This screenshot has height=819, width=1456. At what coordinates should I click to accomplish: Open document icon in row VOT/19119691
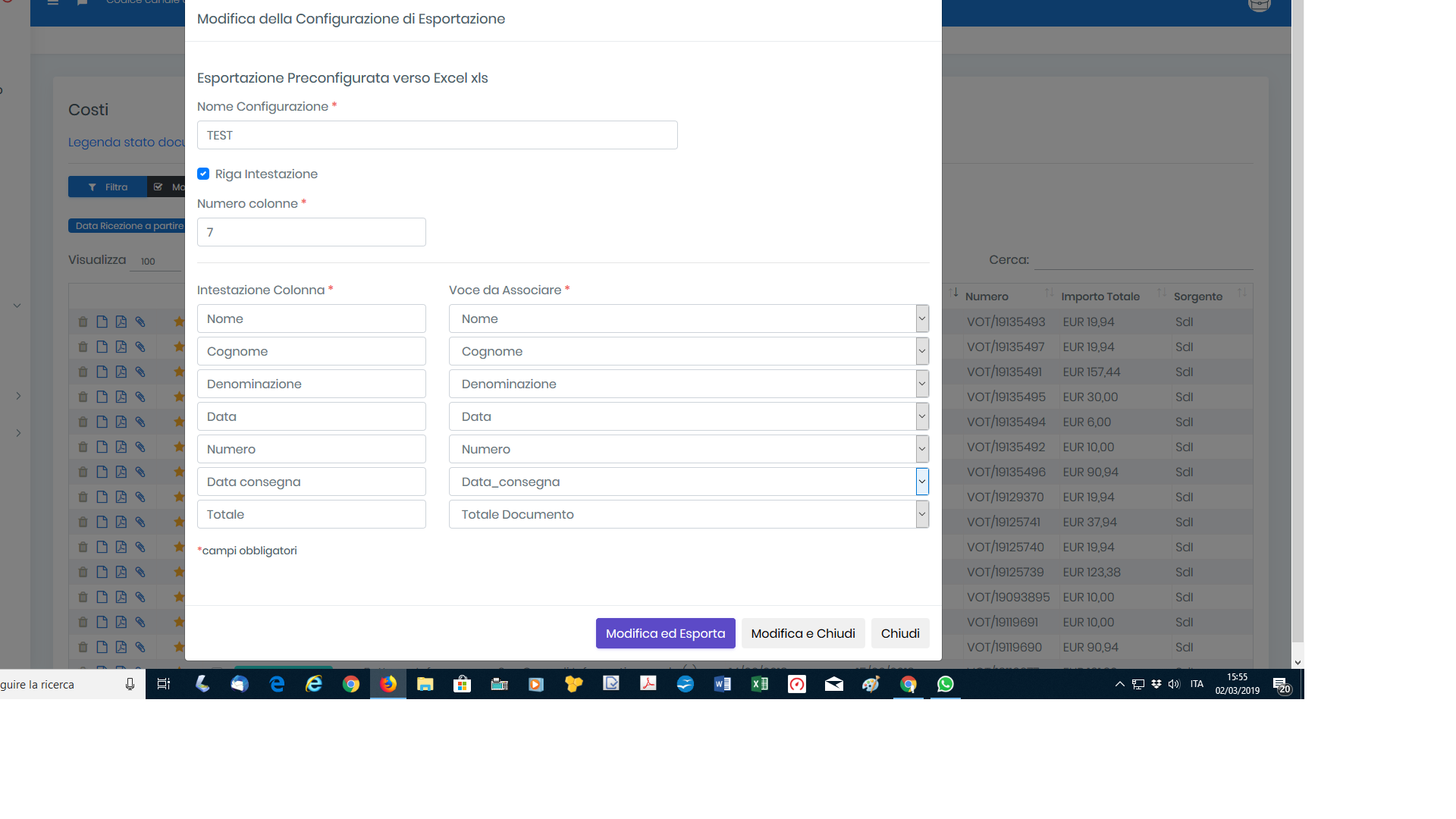[x=102, y=622]
